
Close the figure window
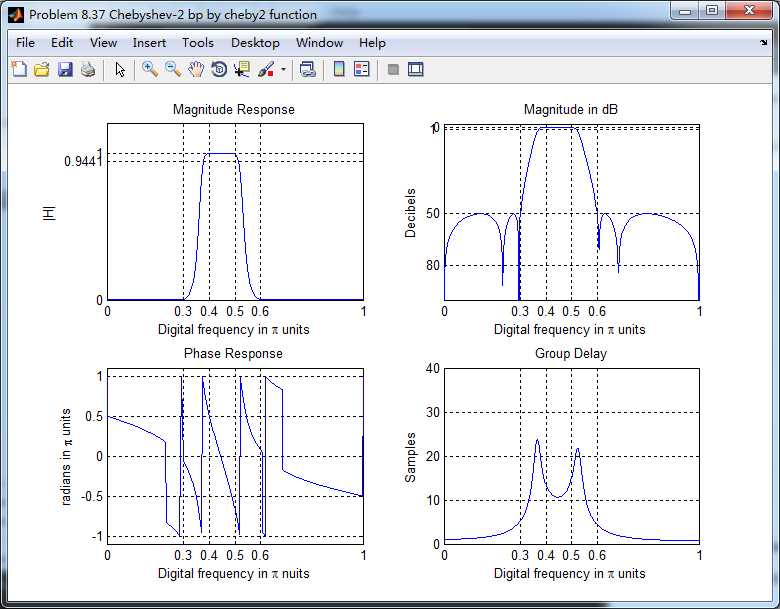click(x=749, y=11)
